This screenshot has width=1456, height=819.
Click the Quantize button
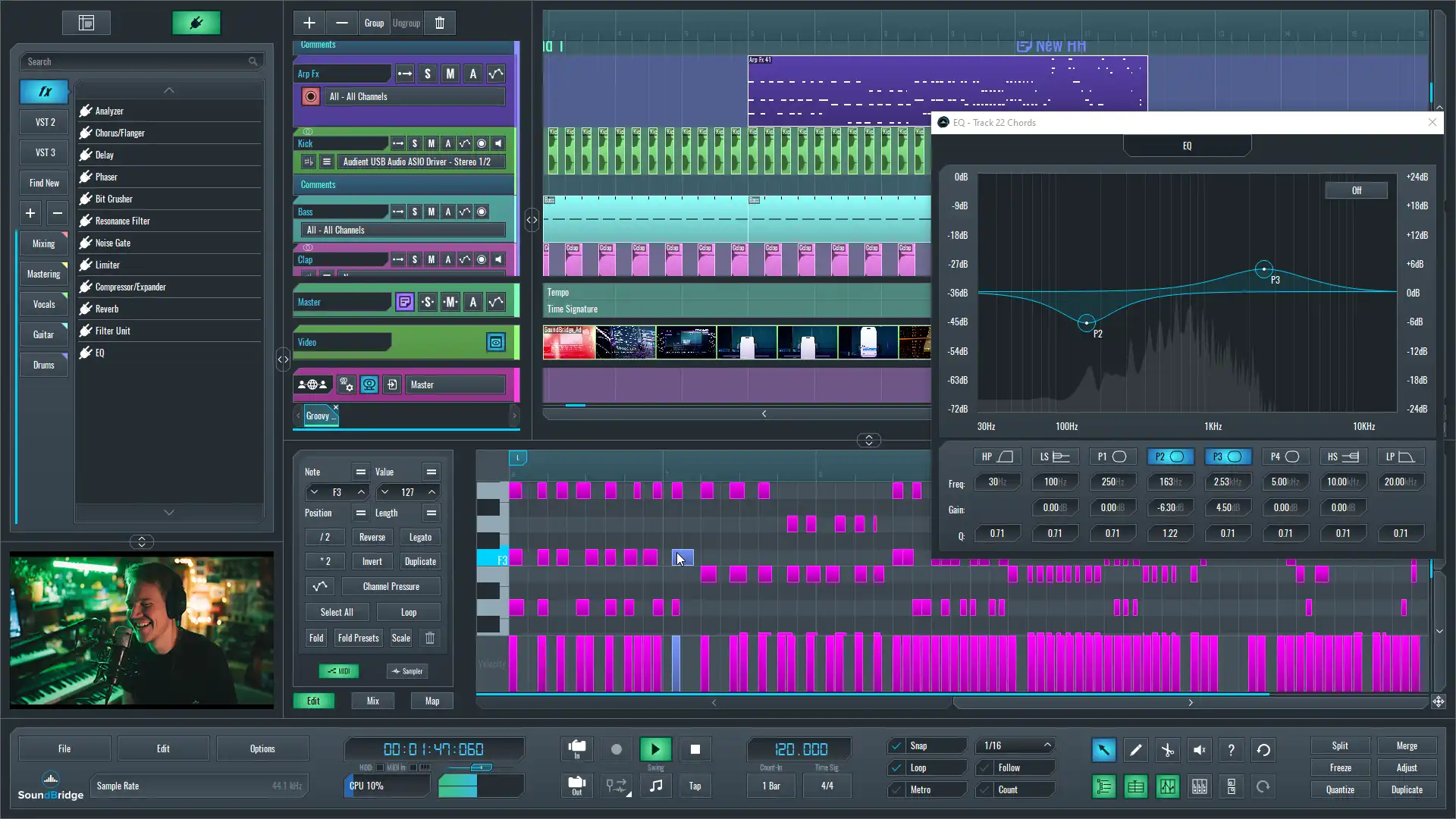tap(1340, 789)
